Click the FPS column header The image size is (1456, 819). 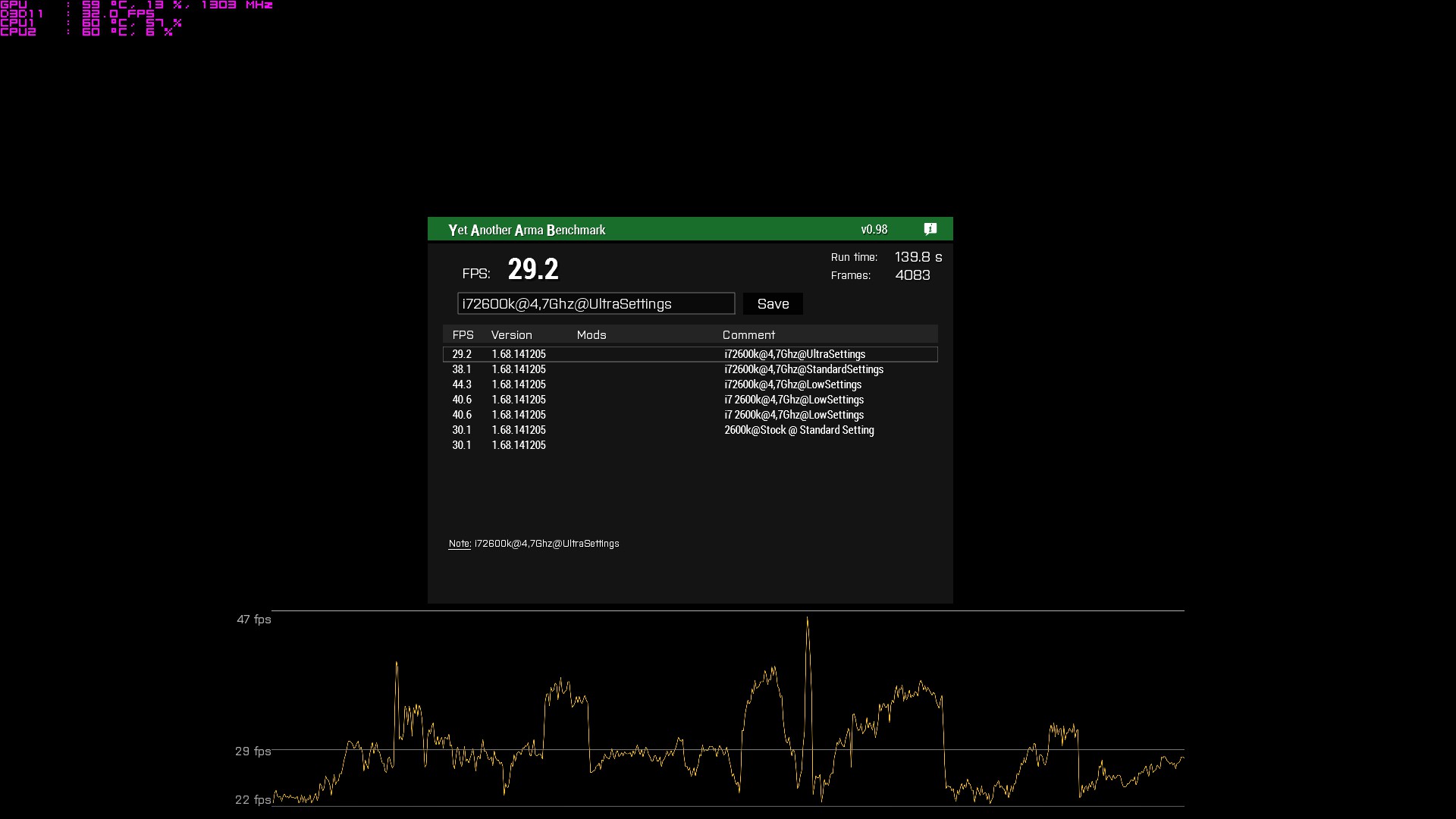tap(463, 334)
